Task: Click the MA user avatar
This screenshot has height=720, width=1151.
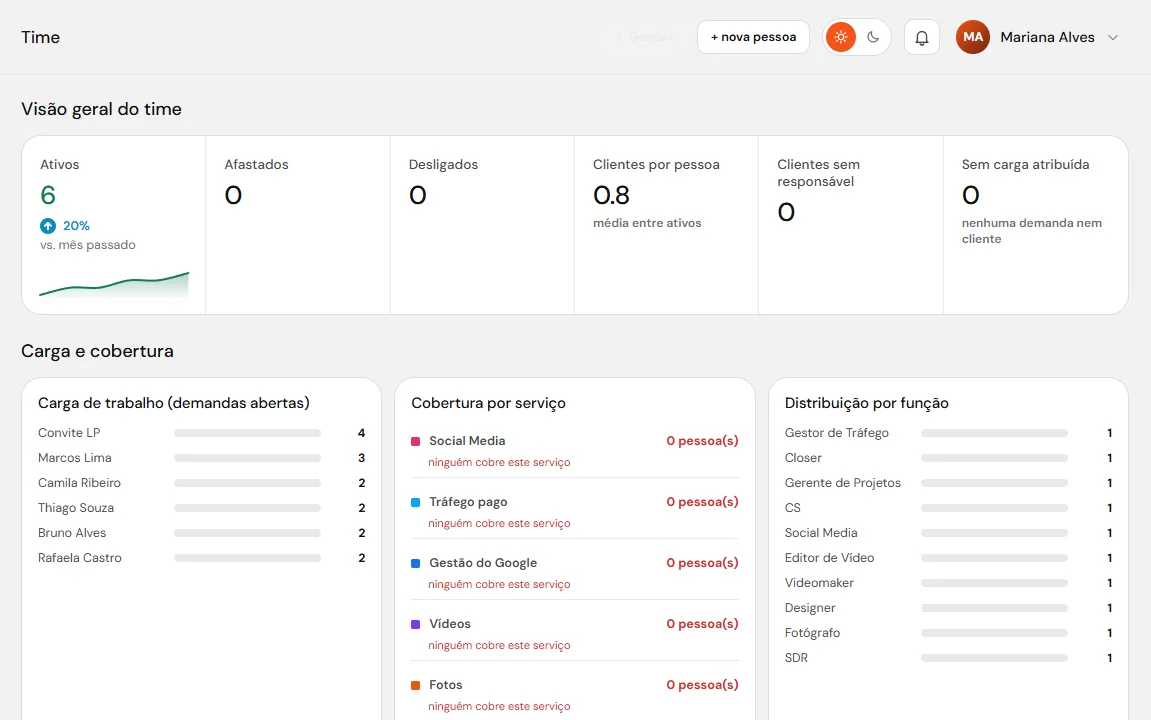Action: coord(973,37)
